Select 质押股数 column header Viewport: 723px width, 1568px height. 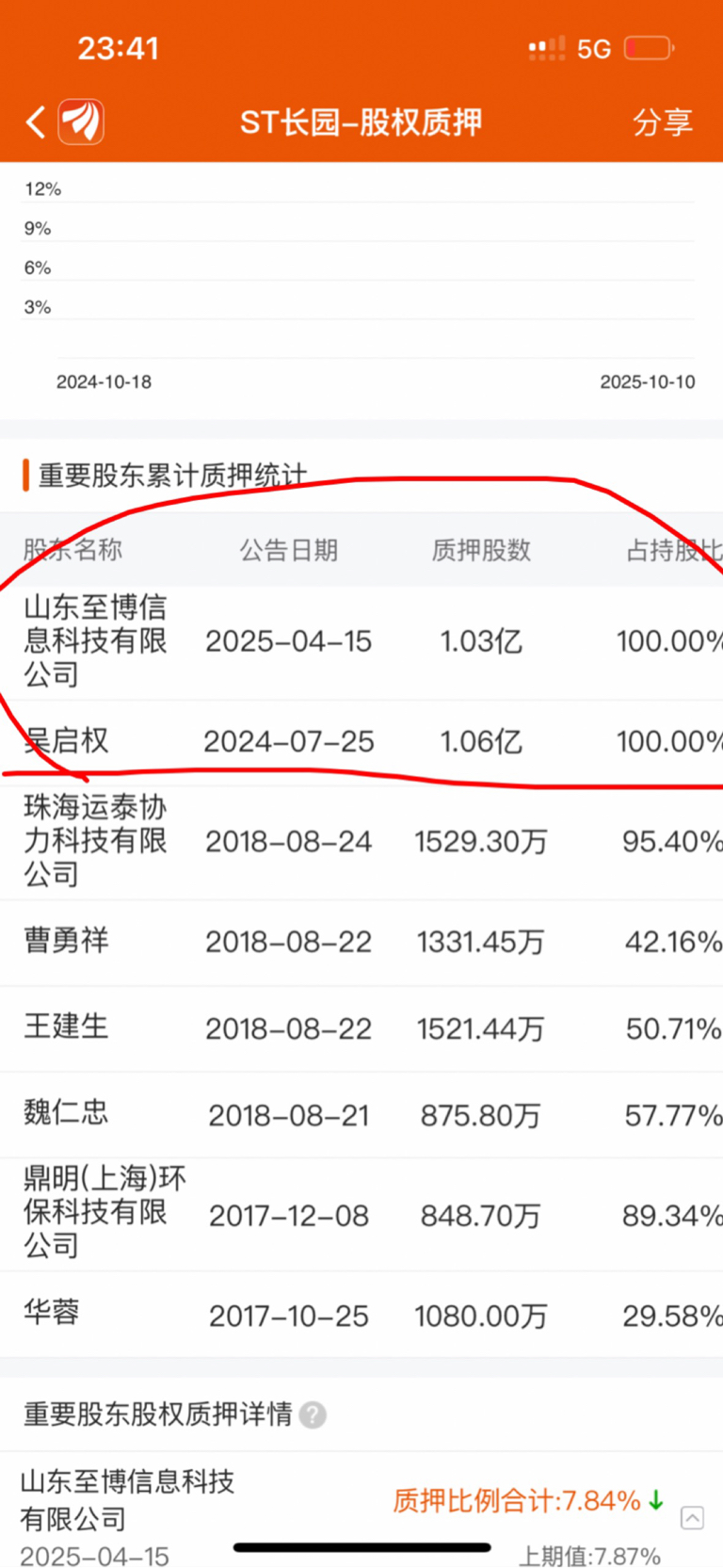[x=481, y=550]
